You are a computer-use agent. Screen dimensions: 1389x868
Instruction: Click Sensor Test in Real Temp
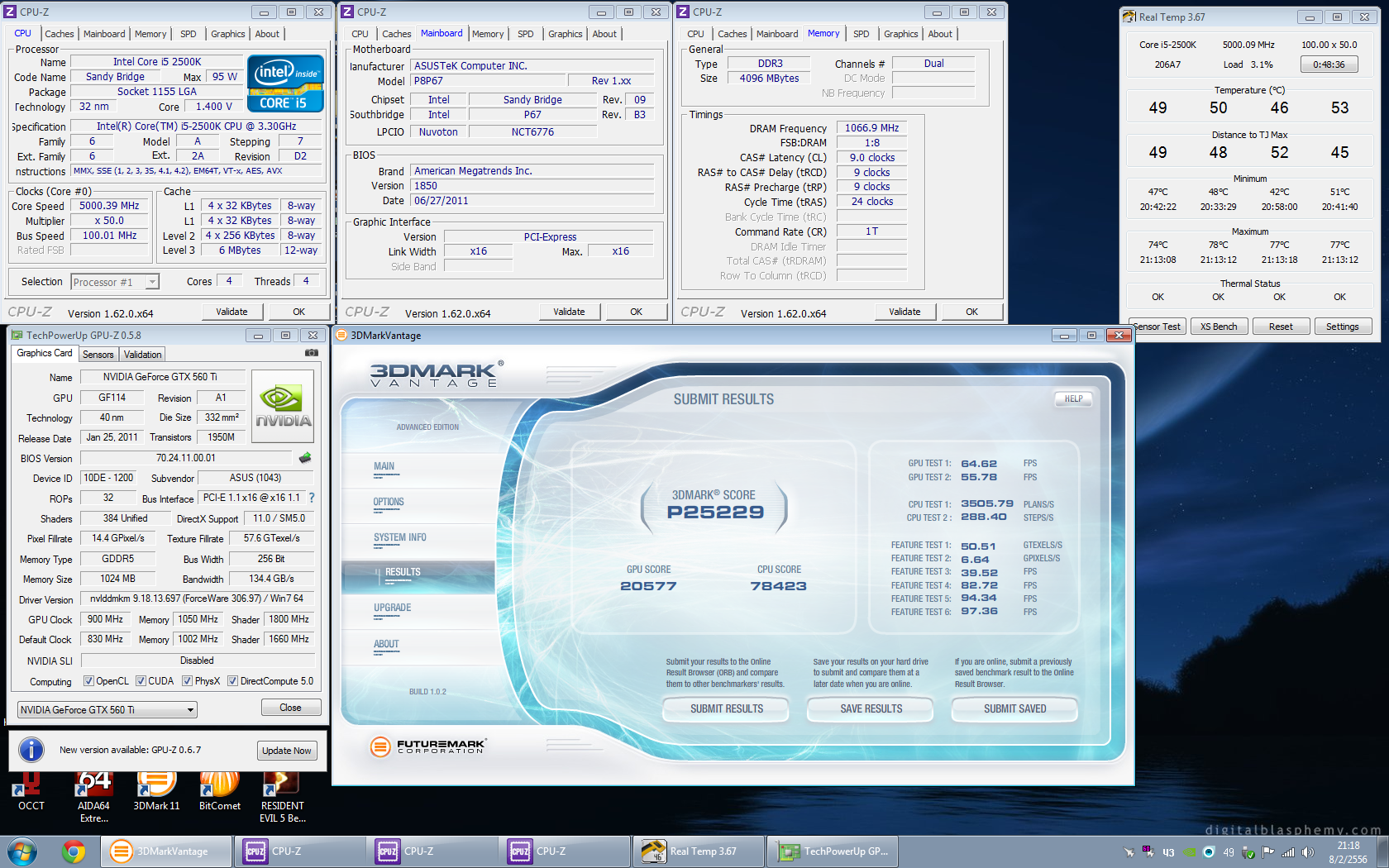1157,327
